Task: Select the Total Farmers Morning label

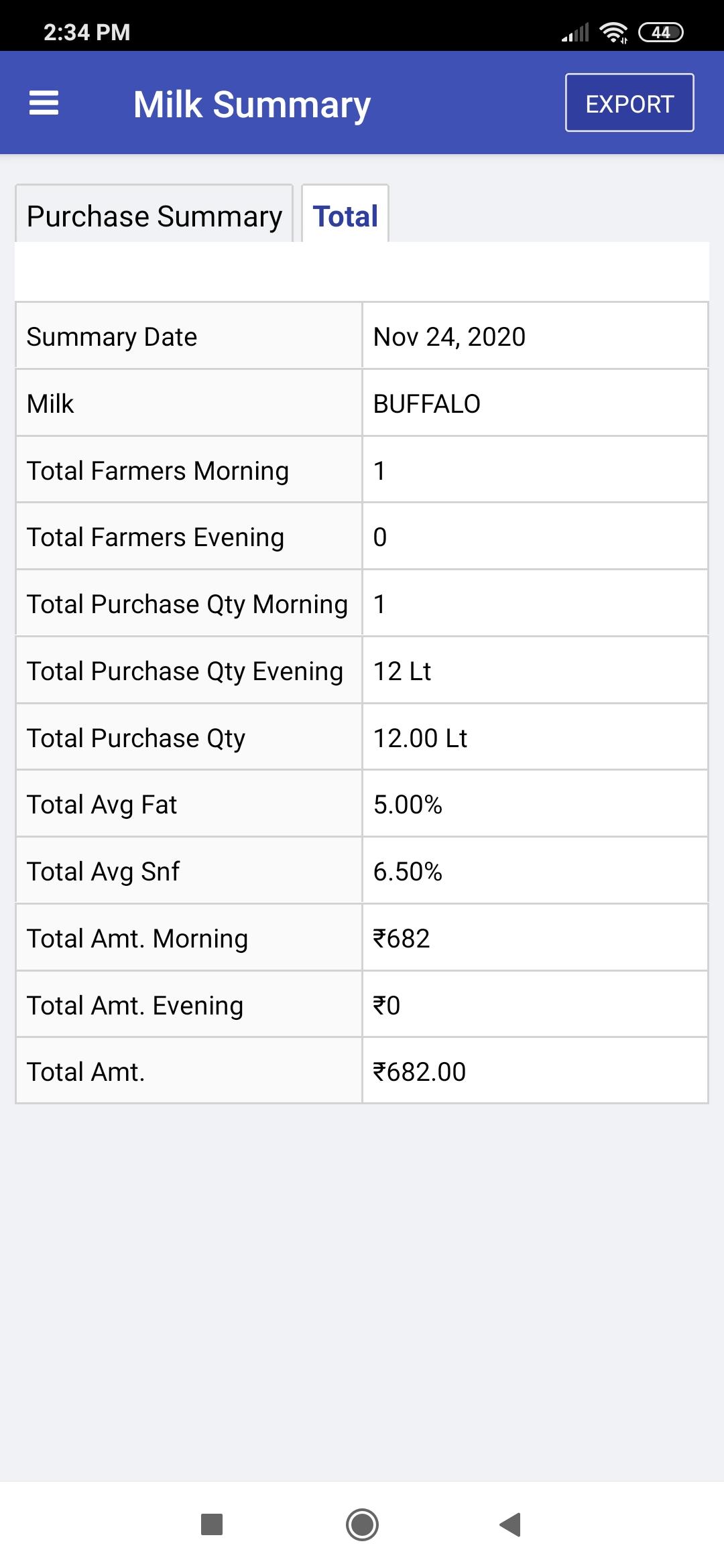Action: click(x=158, y=470)
